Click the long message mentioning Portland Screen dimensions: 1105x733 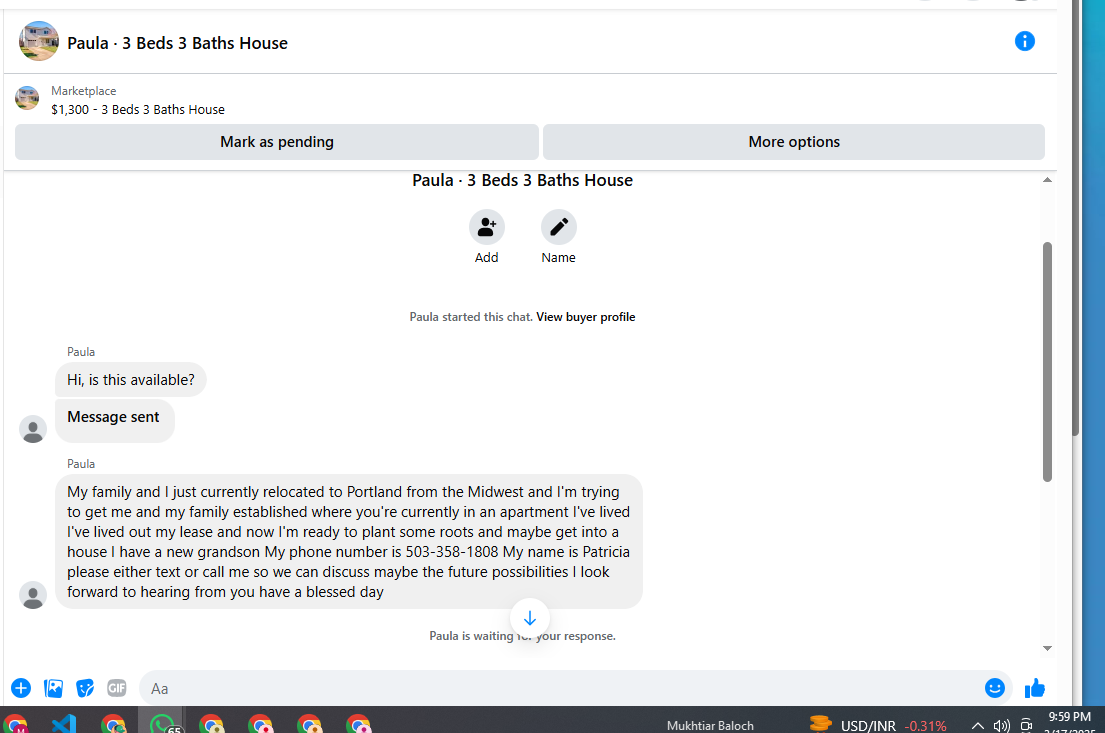point(349,541)
